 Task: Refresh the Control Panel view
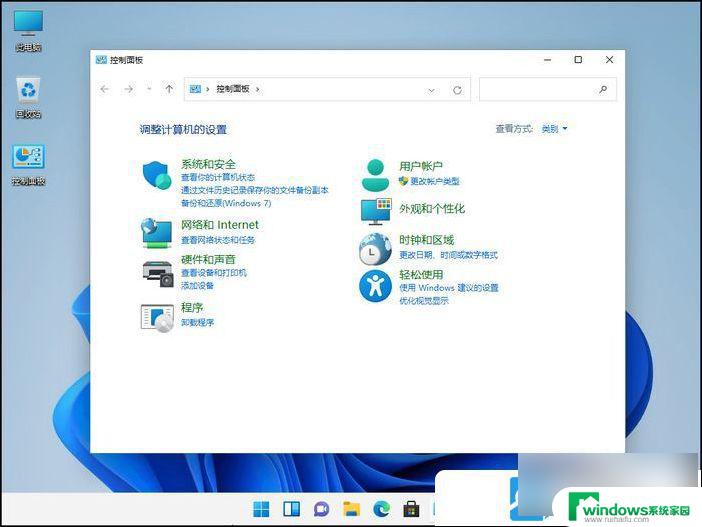(x=457, y=90)
